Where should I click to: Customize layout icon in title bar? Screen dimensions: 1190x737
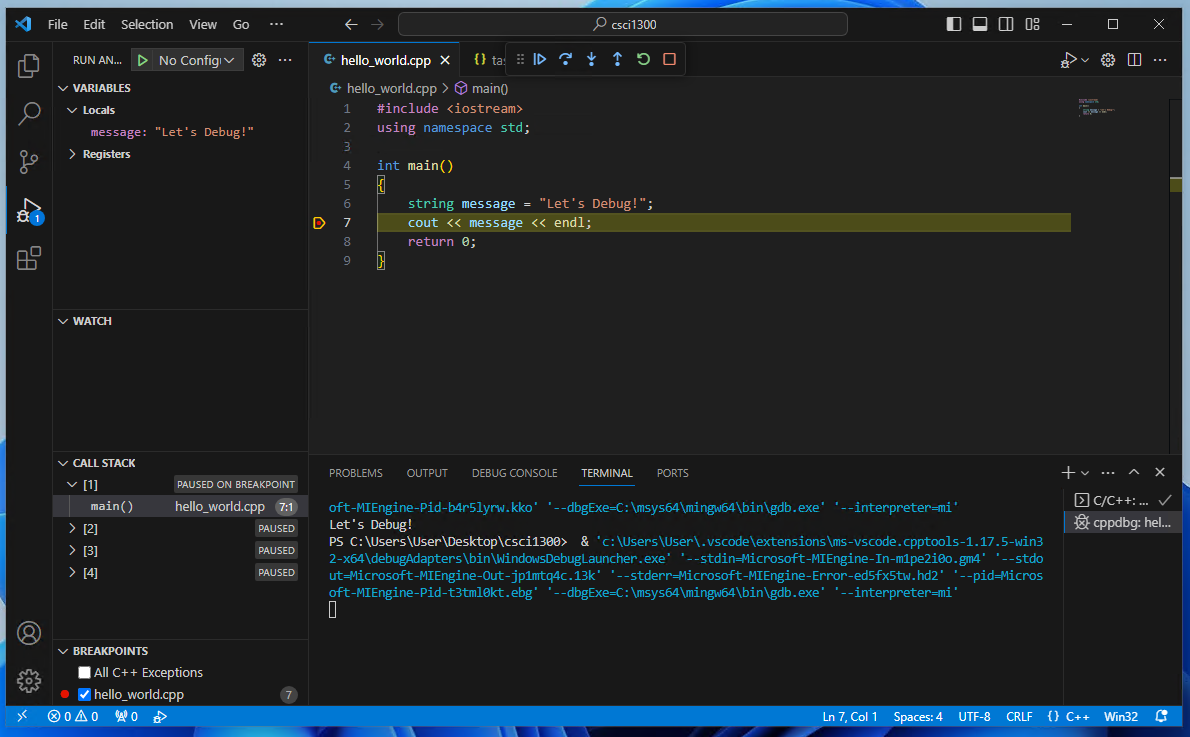[x=1033, y=24]
